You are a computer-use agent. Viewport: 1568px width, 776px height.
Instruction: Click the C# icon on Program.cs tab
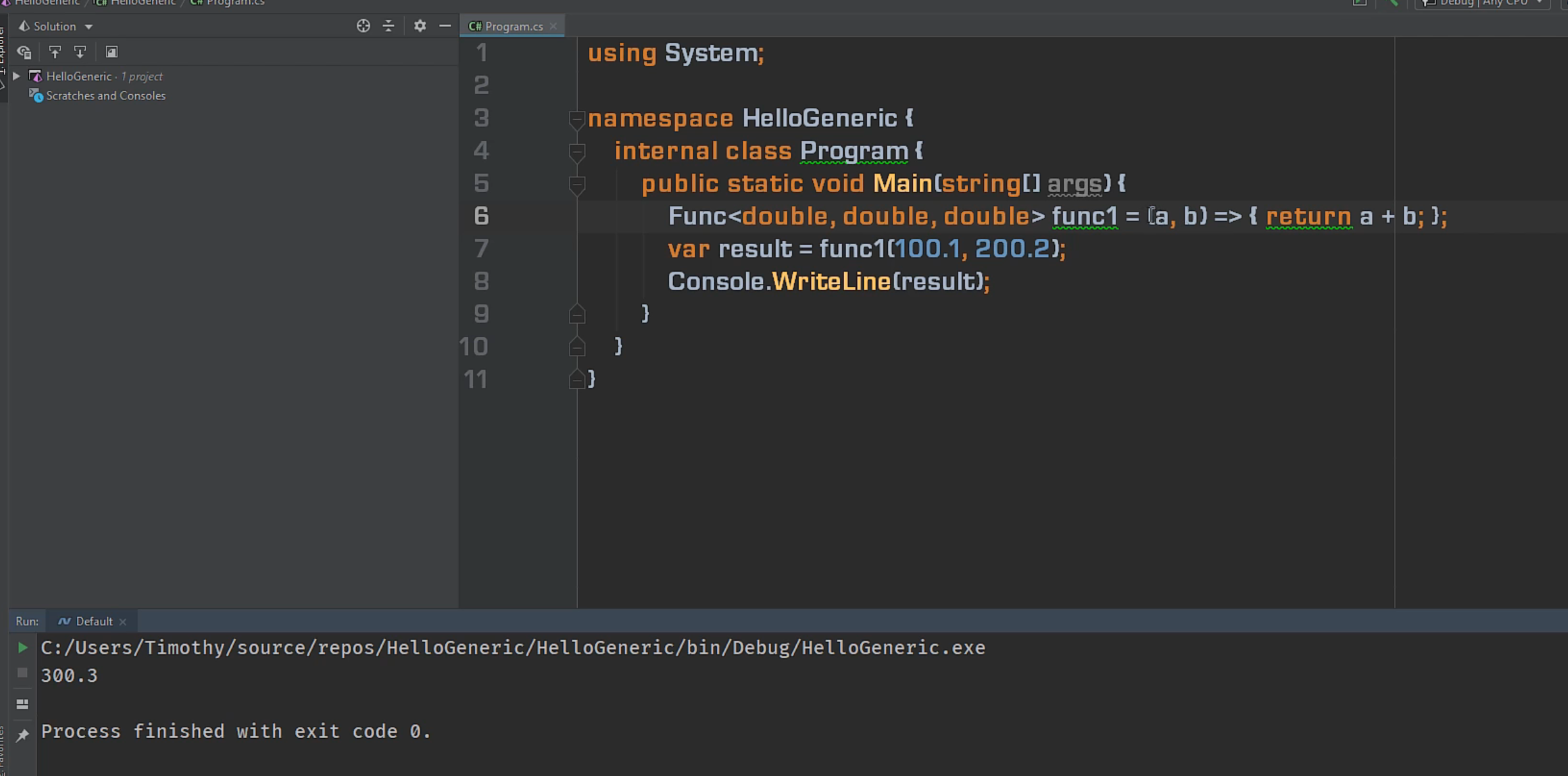(x=475, y=26)
